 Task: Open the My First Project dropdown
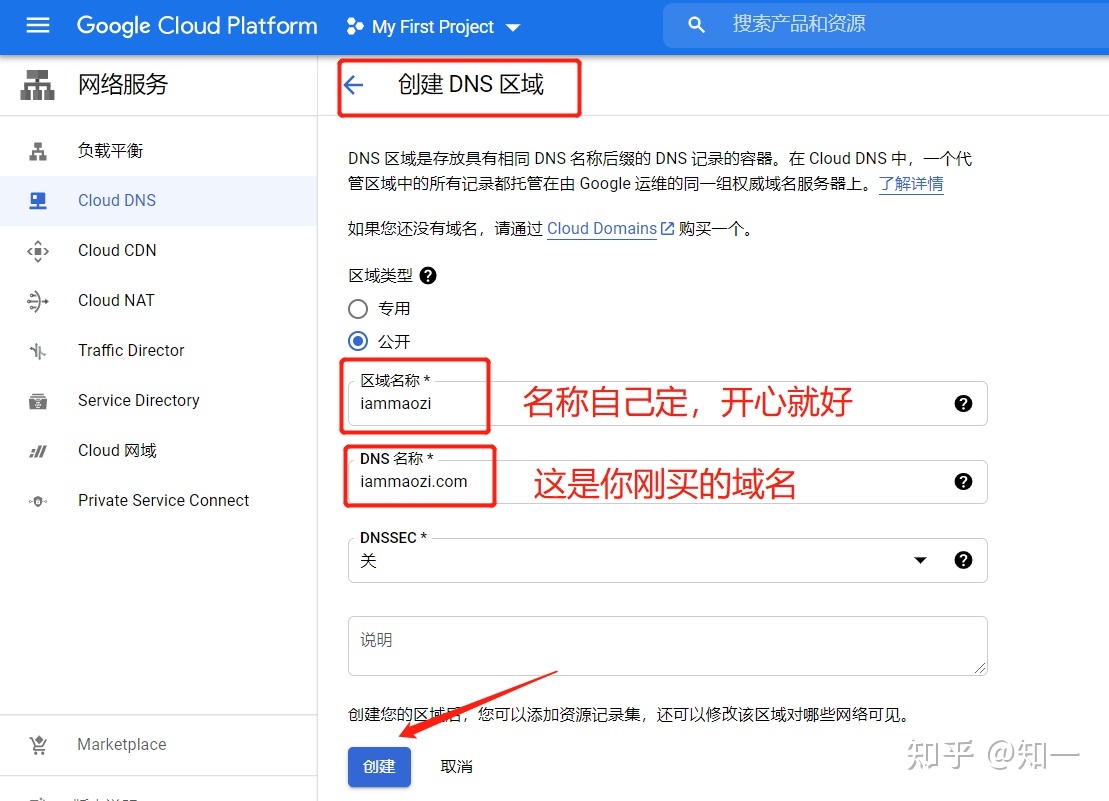(432, 27)
